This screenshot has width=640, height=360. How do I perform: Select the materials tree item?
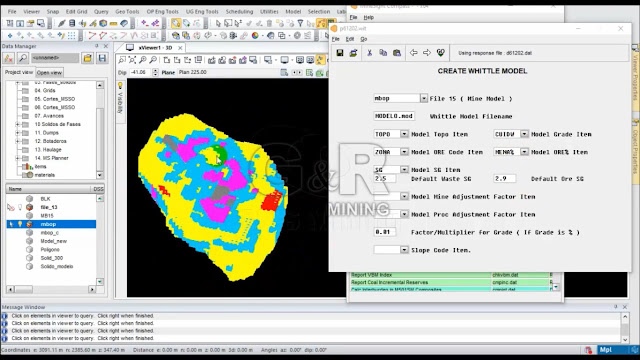(44, 175)
